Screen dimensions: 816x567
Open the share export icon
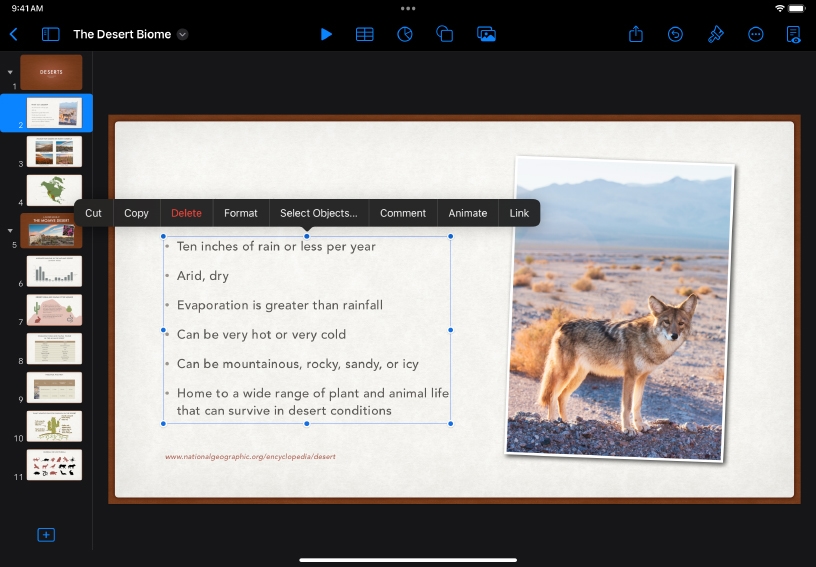[x=636, y=34]
